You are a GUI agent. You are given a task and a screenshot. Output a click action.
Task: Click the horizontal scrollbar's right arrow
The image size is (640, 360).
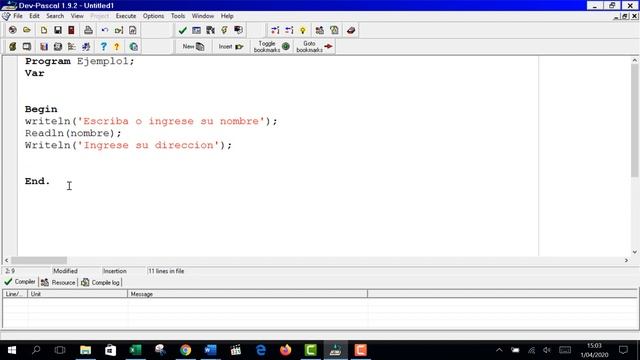tap(627, 260)
